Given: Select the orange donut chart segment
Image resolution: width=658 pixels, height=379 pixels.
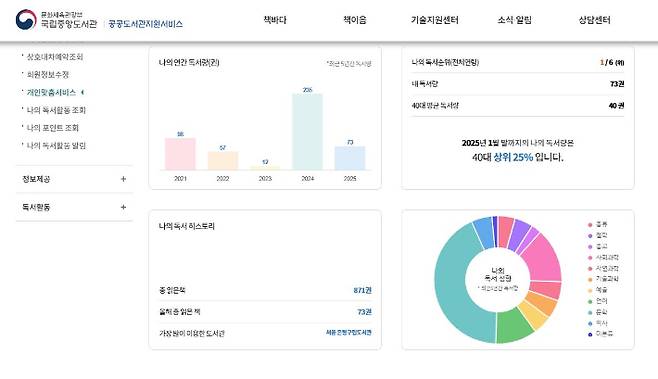Looking at the screenshot, I should [x=543, y=303].
